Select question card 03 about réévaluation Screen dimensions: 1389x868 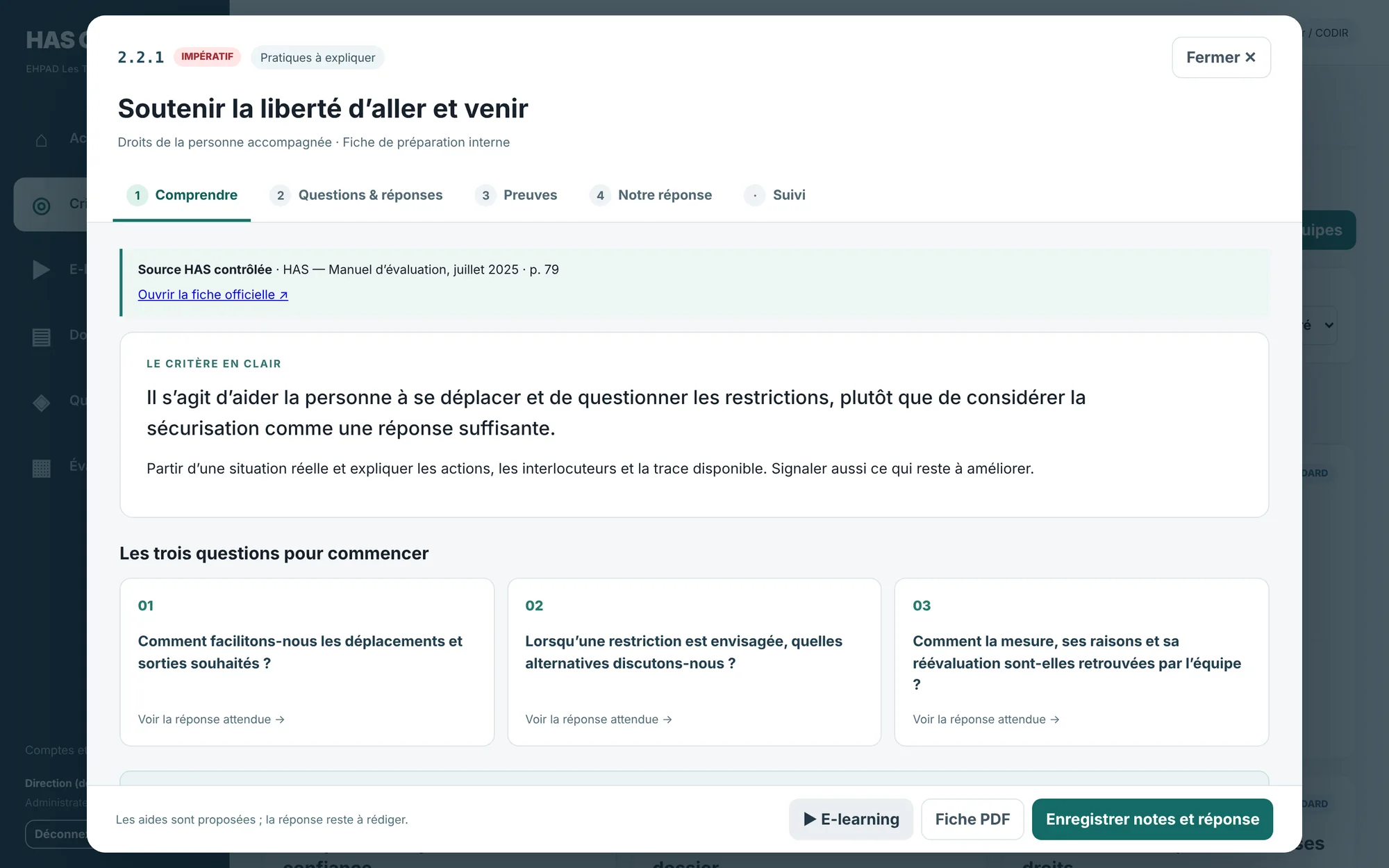coord(1081,662)
